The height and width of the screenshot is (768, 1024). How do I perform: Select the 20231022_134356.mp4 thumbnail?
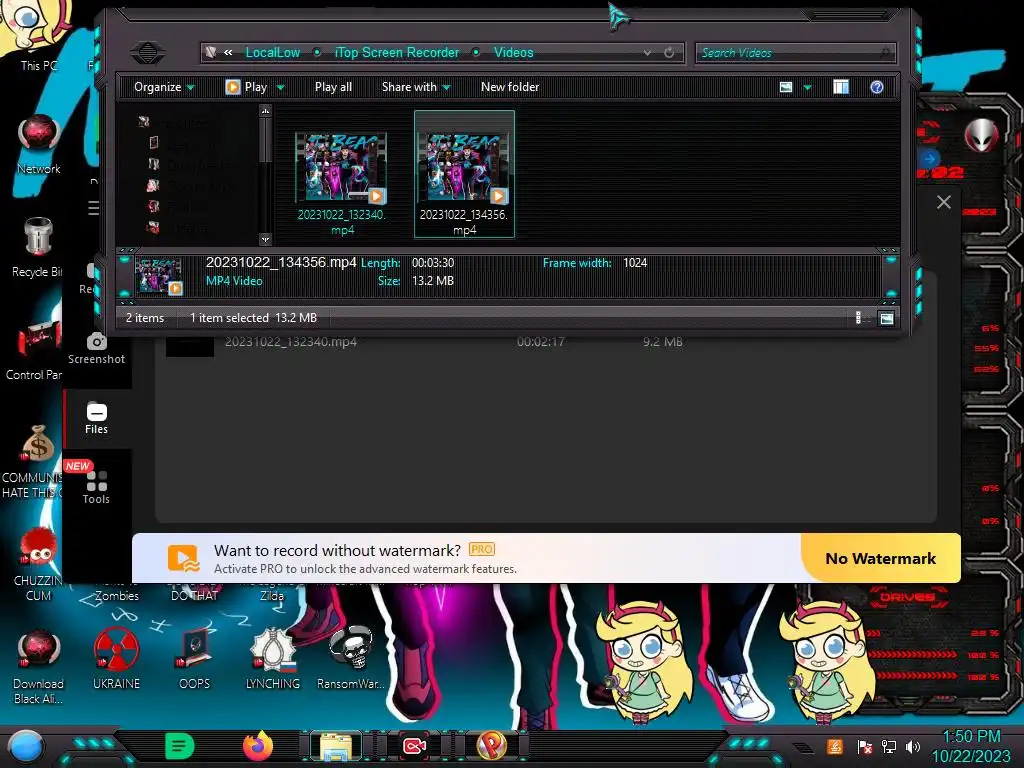464,174
